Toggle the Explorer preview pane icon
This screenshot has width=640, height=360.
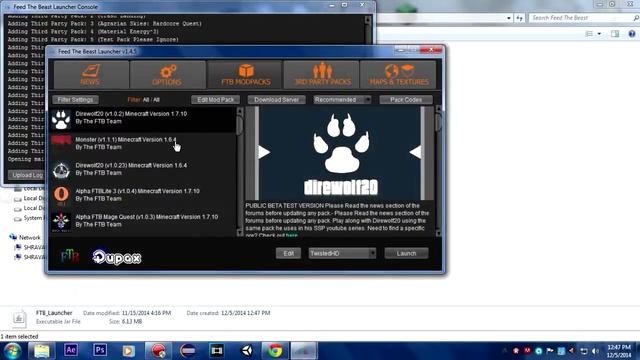coord(615,34)
